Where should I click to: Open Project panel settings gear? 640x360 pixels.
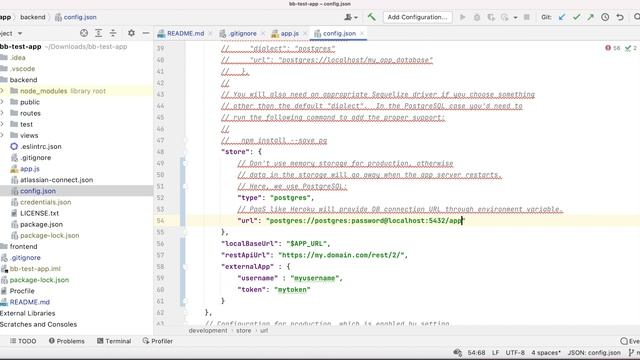coord(131,33)
